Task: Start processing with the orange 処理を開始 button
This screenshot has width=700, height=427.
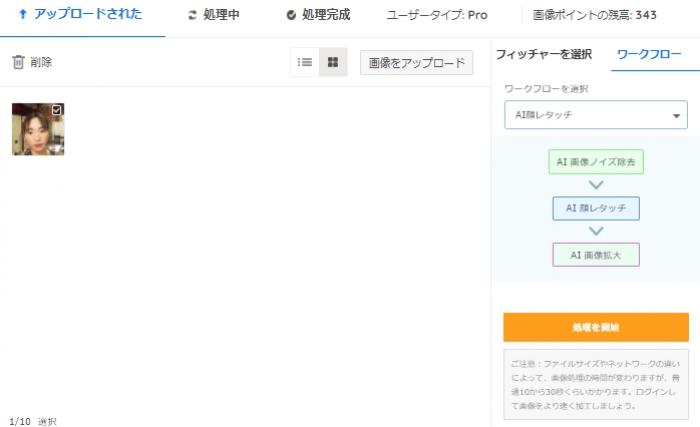Action: [x=595, y=327]
